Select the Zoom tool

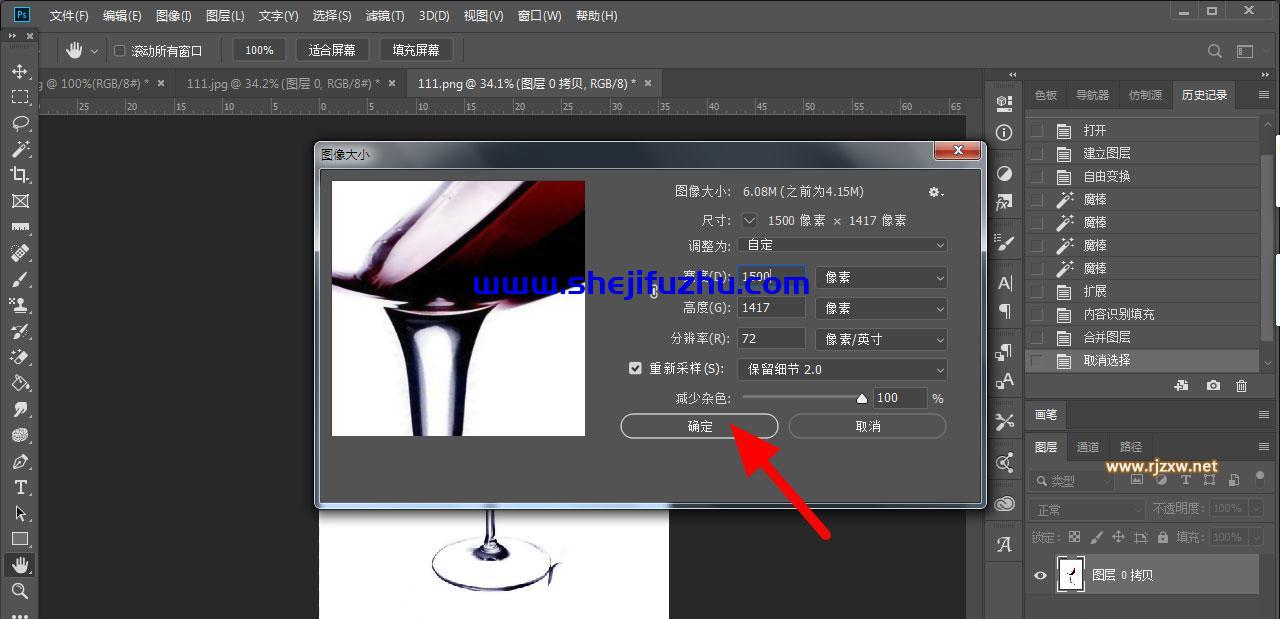pos(20,591)
